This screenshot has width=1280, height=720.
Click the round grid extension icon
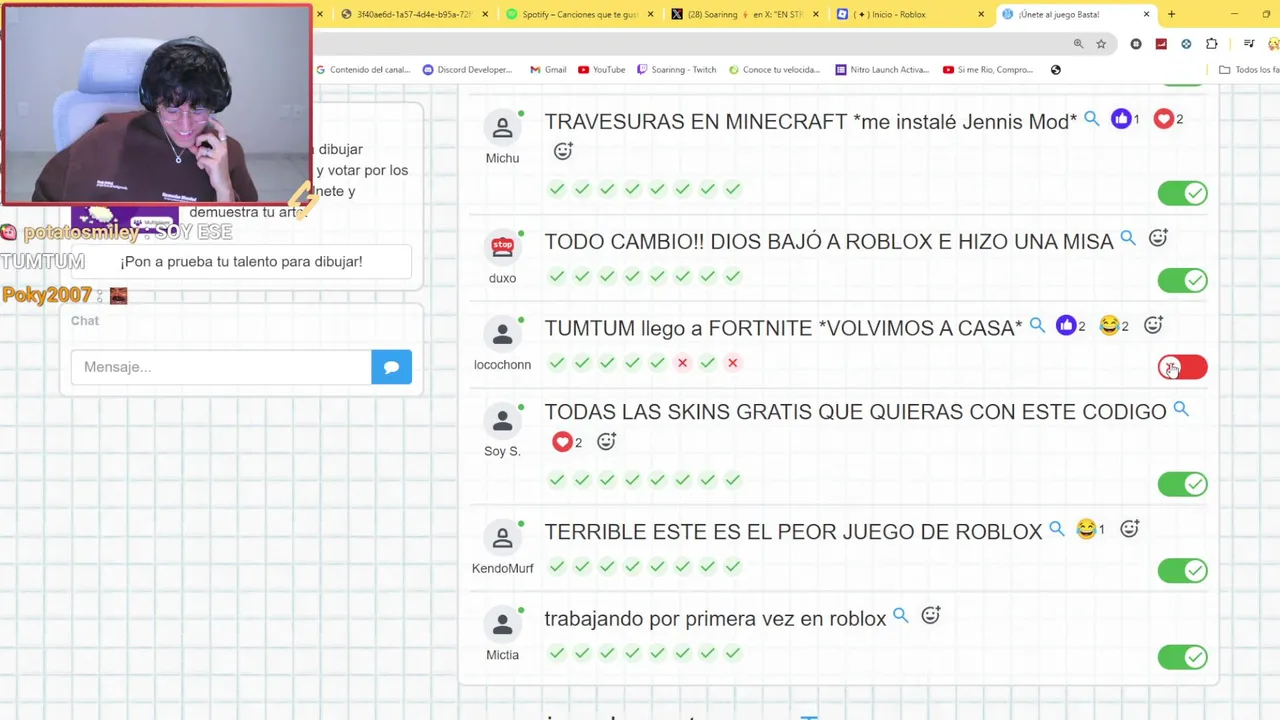(x=1136, y=44)
